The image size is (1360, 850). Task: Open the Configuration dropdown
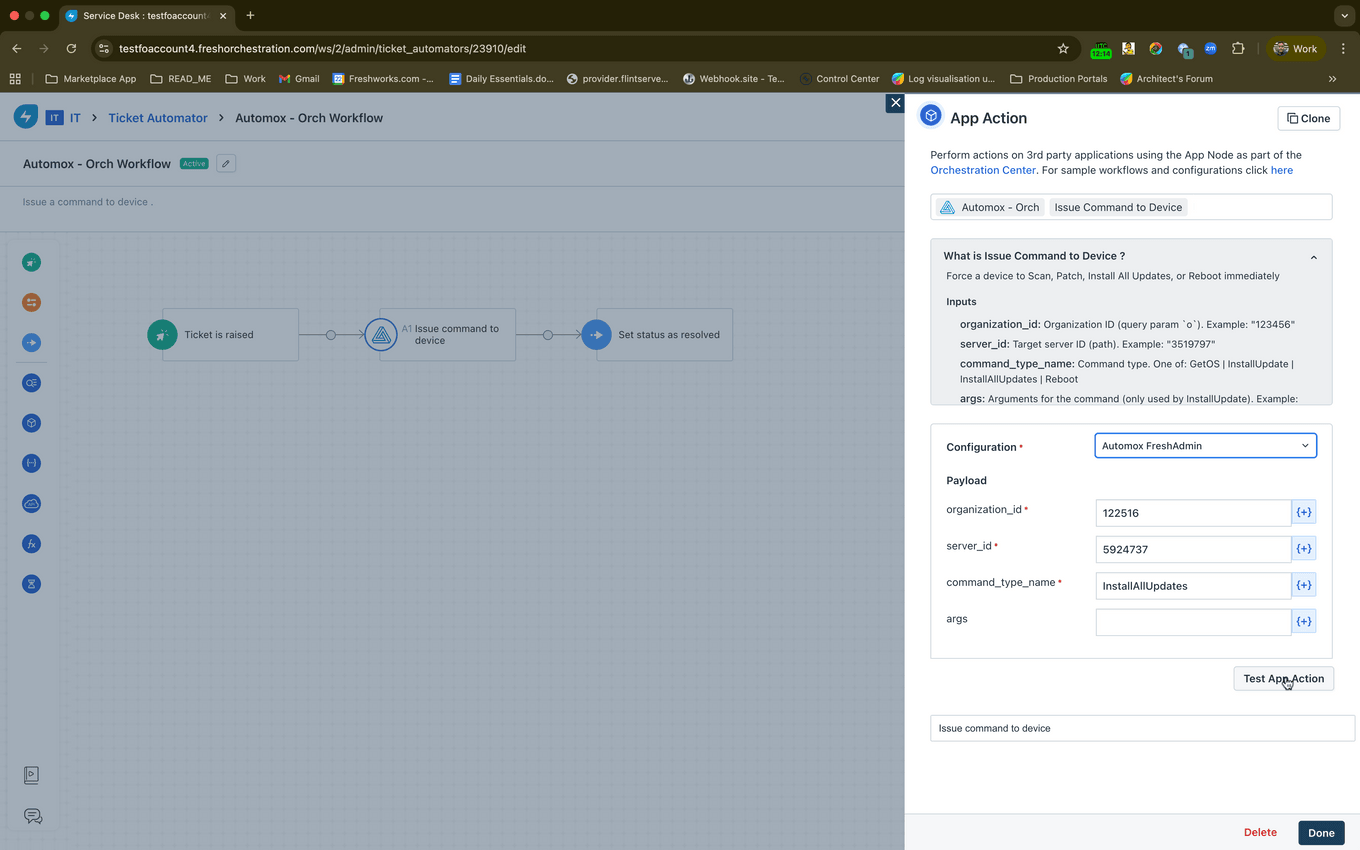point(1205,445)
